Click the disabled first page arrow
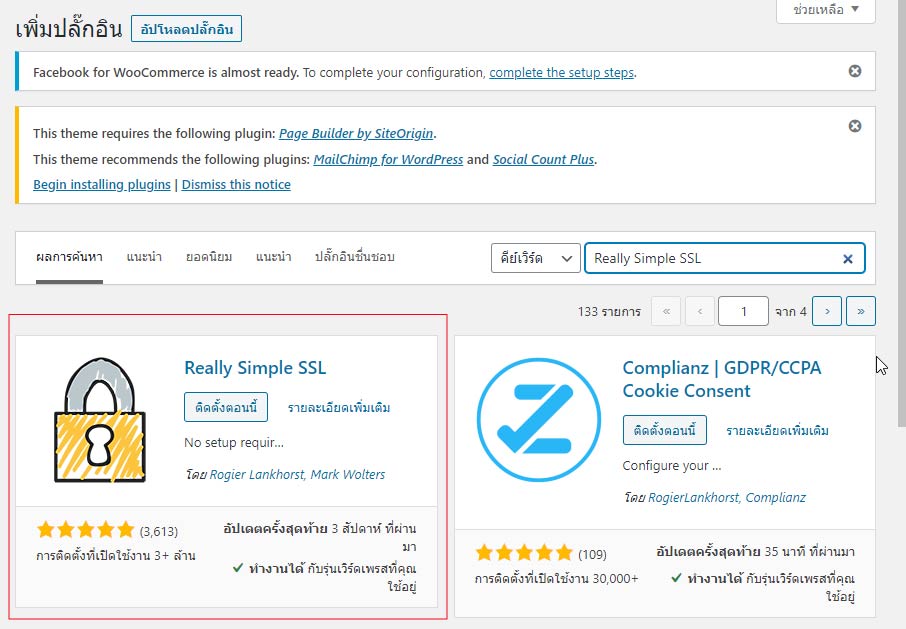This screenshot has width=906, height=629. [x=666, y=311]
